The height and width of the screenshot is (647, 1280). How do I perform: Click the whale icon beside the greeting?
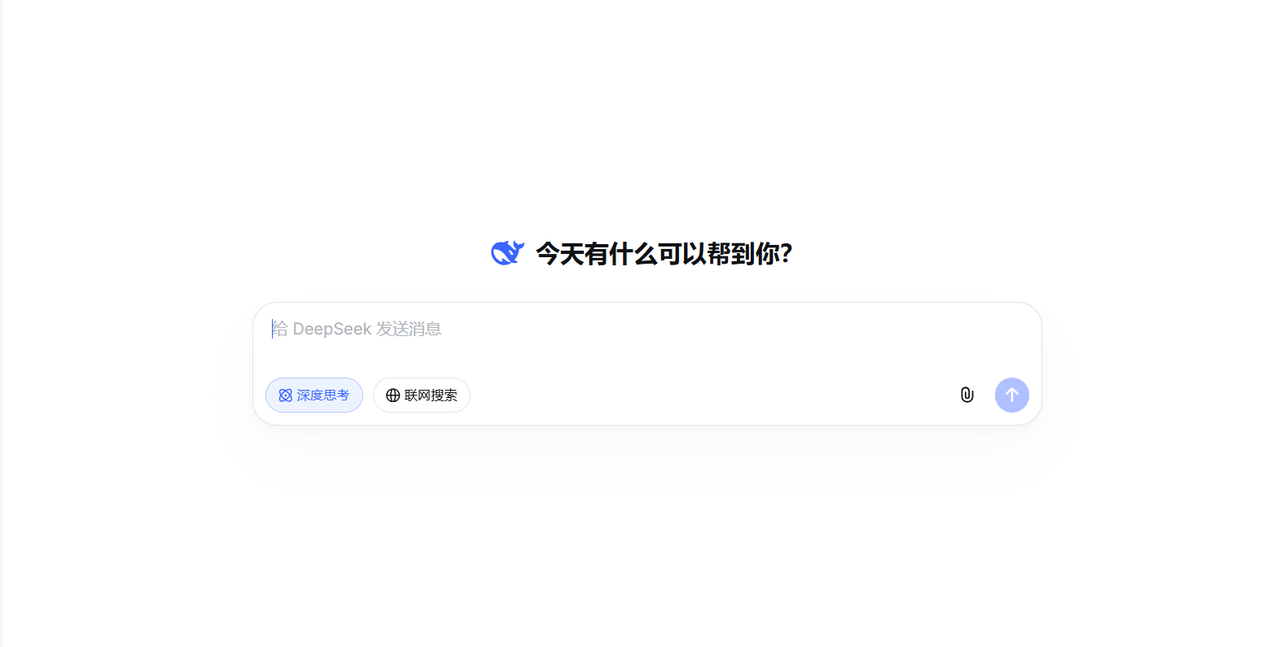point(508,253)
